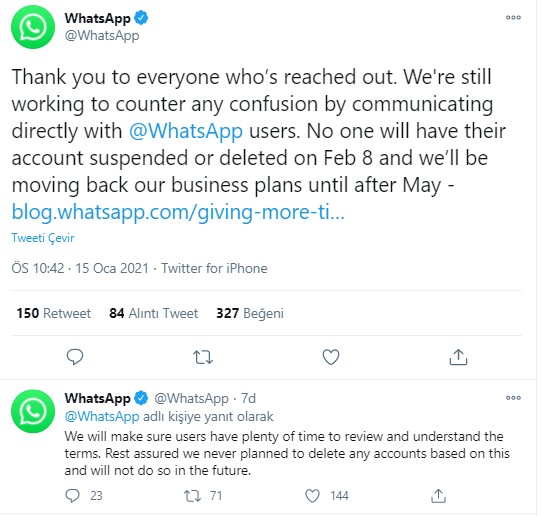The height and width of the screenshot is (516, 541).
Task: Click the reply icon under main tweet
Action: [x=75, y=357]
